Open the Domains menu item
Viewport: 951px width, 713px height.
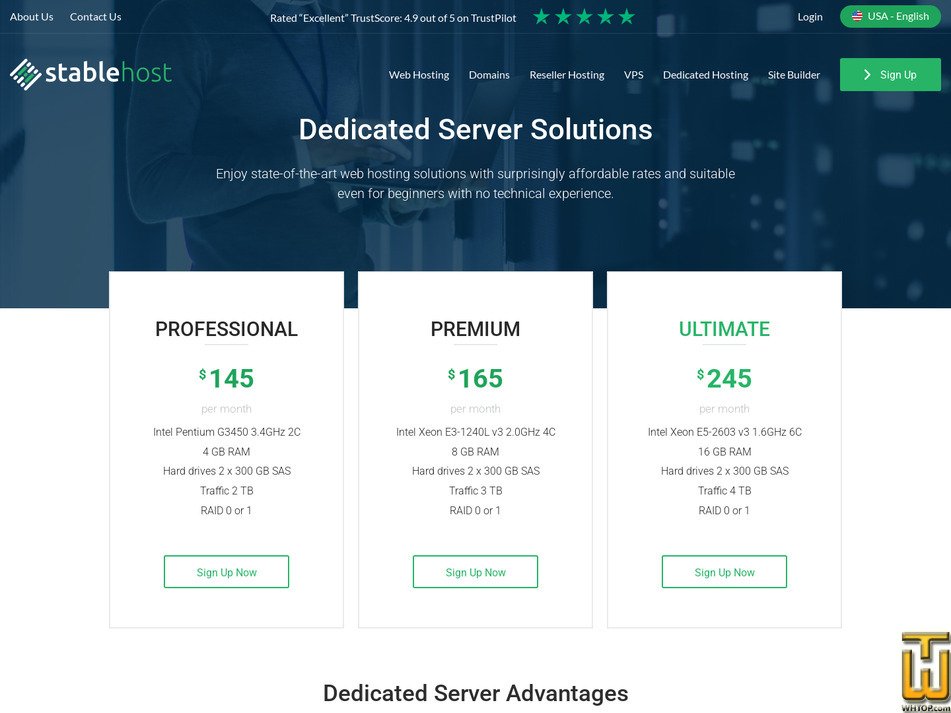click(489, 75)
